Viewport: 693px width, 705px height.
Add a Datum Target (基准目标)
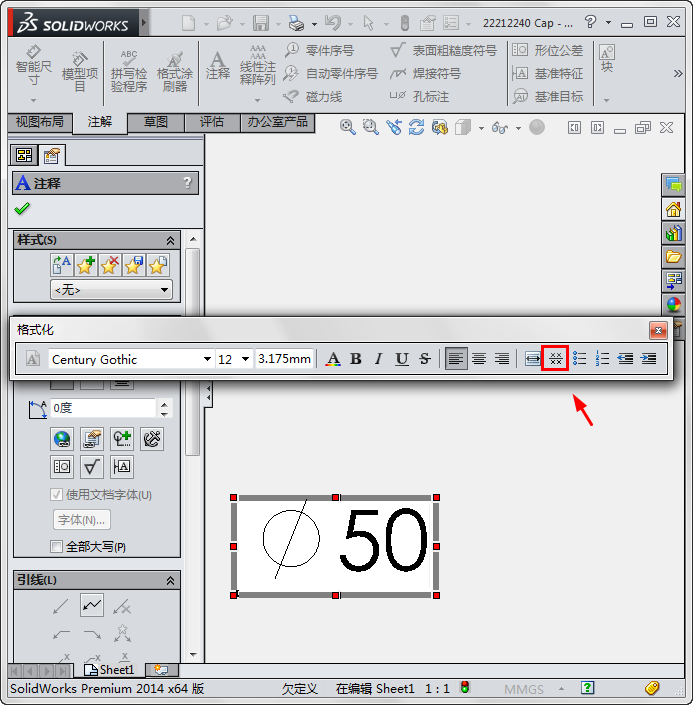click(x=548, y=96)
